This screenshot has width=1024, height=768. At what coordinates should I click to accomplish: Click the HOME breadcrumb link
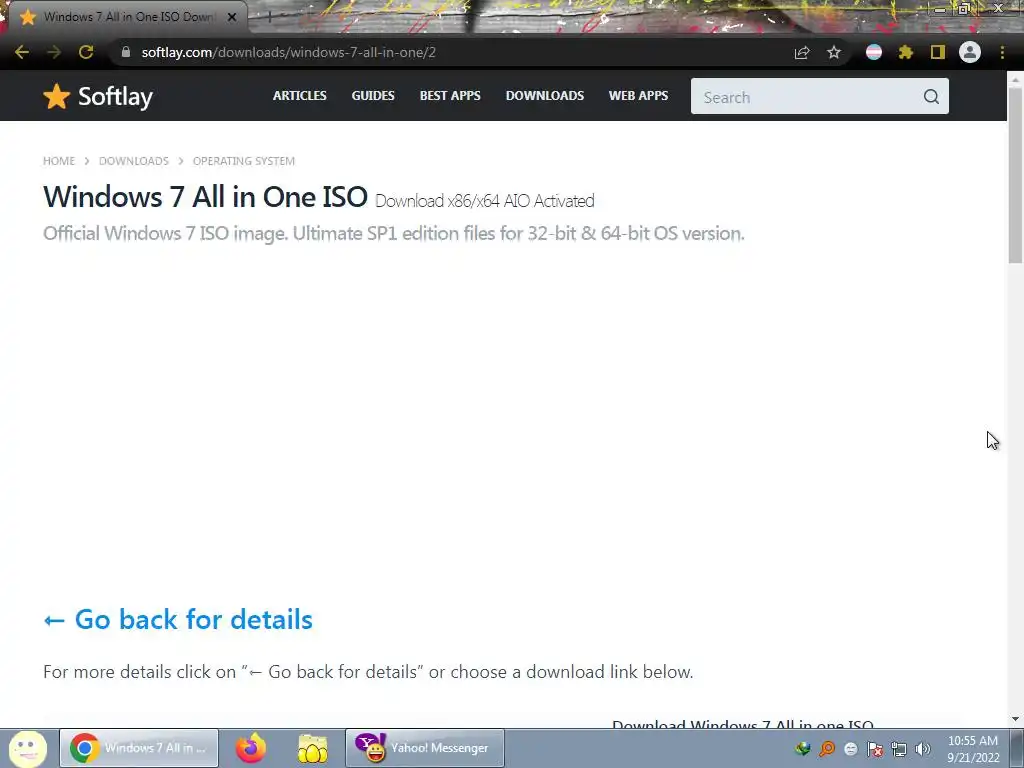click(x=59, y=161)
